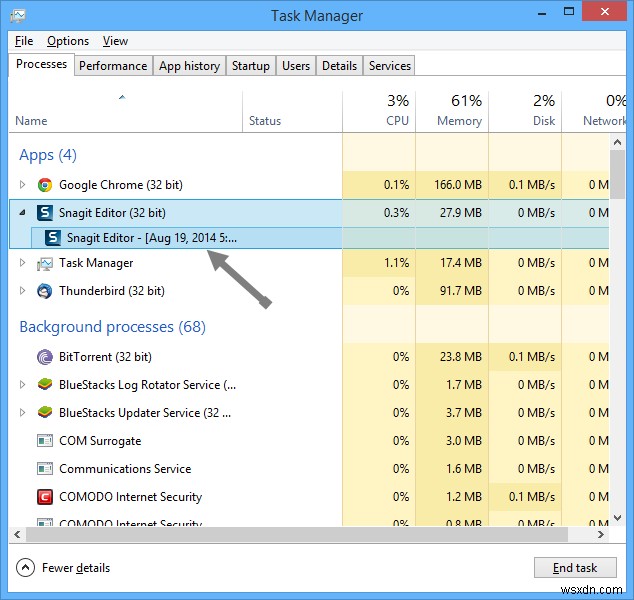This screenshot has width=634, height=600.
Task: Click the COM Surrogate icon
Action: [45, 441]
